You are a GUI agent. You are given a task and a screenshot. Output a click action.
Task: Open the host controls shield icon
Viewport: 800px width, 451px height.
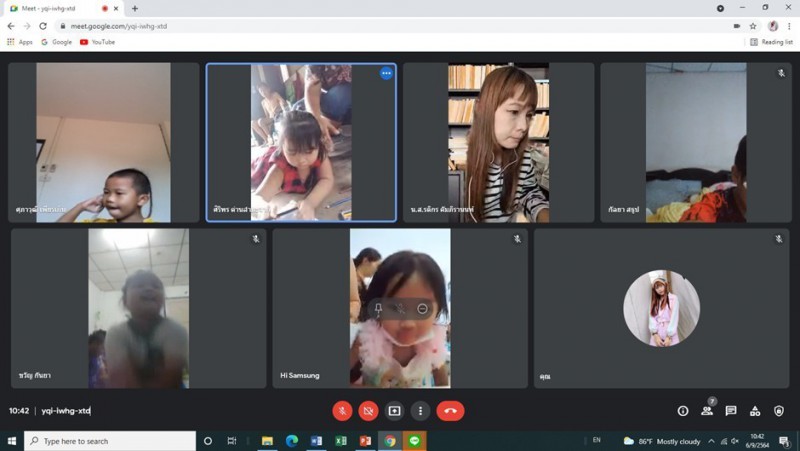tap(779, 410)
